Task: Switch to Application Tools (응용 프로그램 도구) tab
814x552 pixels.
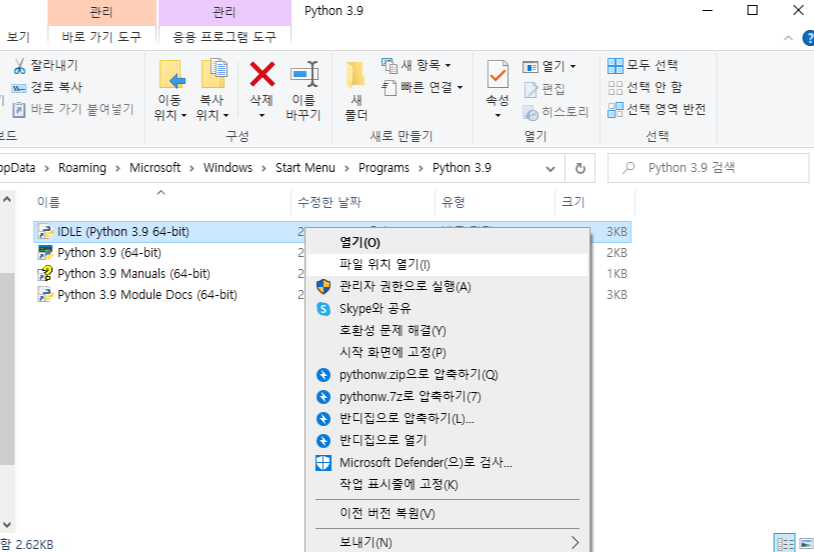Action: 224,37
